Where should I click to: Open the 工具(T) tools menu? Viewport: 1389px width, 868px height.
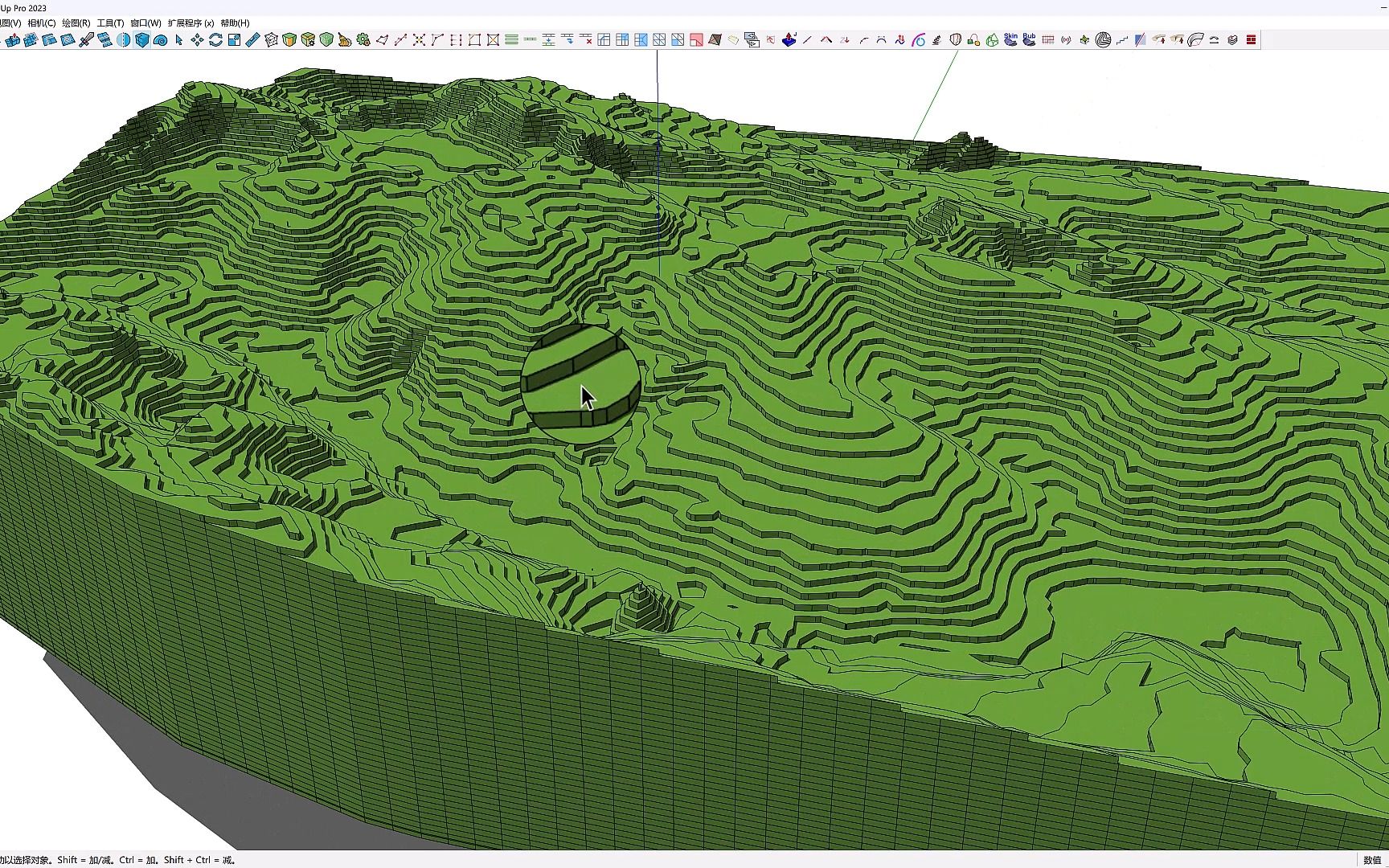click(x=110, y=23)
